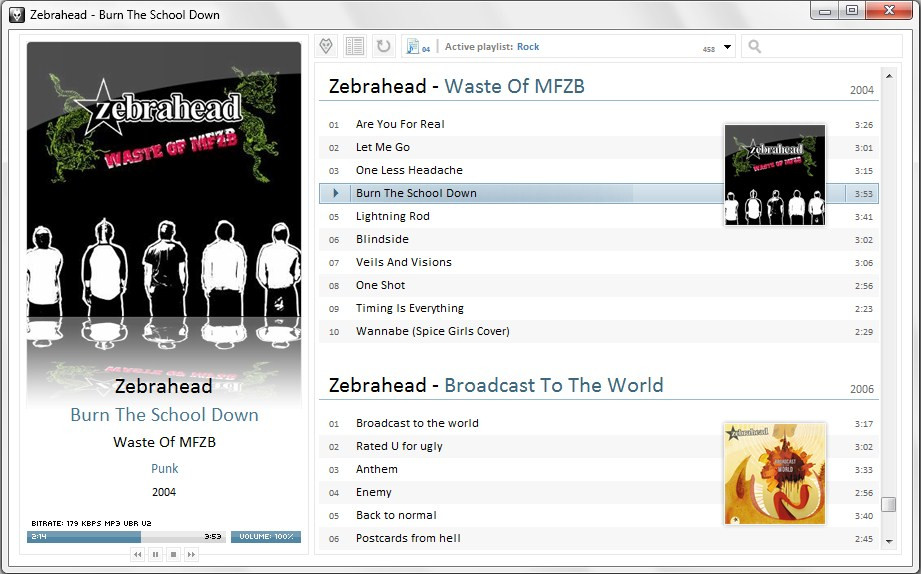Select track Broadcast to the world
Image resolution: width=921 pixels, height=574 pixels.
pyautogui.click(x=599, y=423)
